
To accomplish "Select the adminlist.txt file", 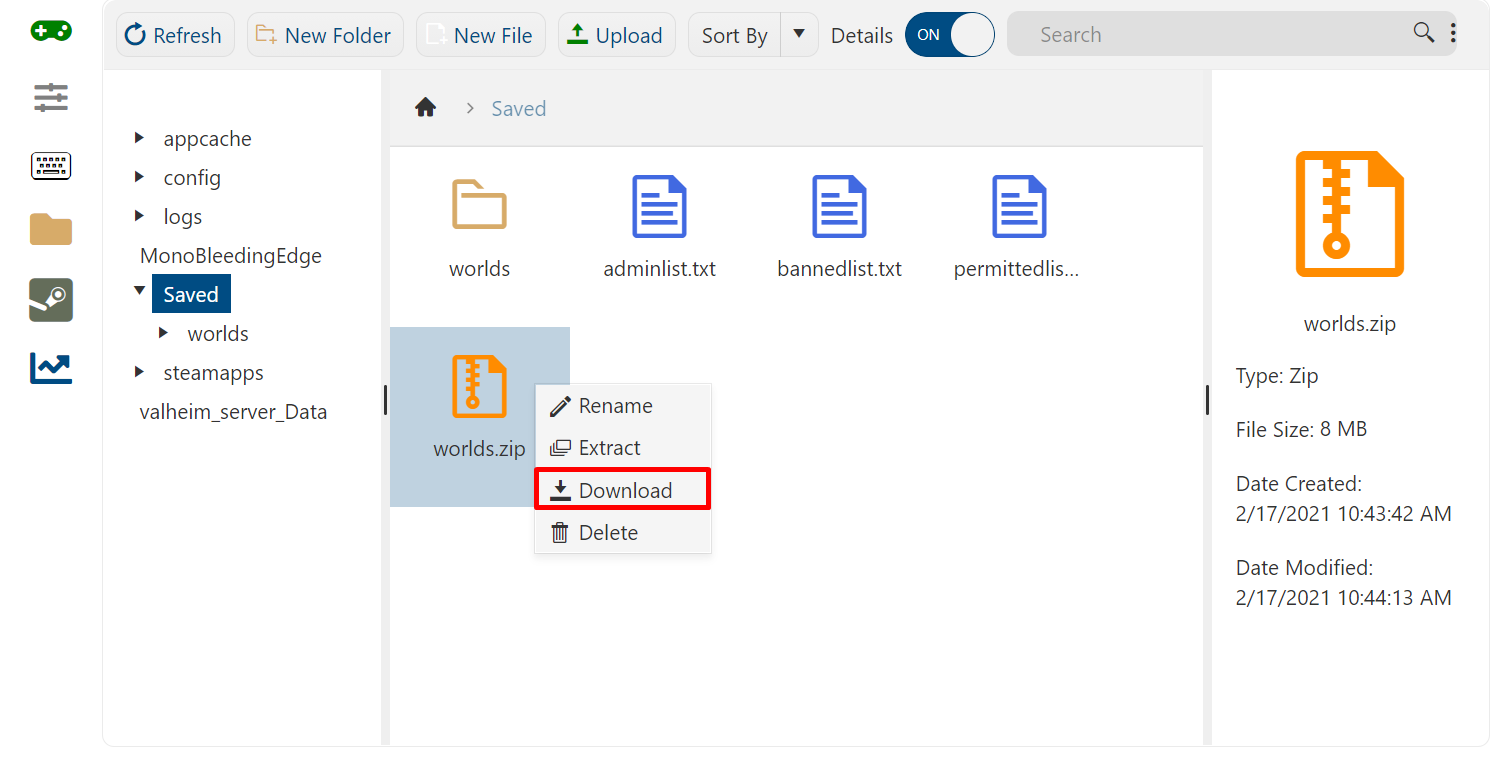I will pos(659,226).
